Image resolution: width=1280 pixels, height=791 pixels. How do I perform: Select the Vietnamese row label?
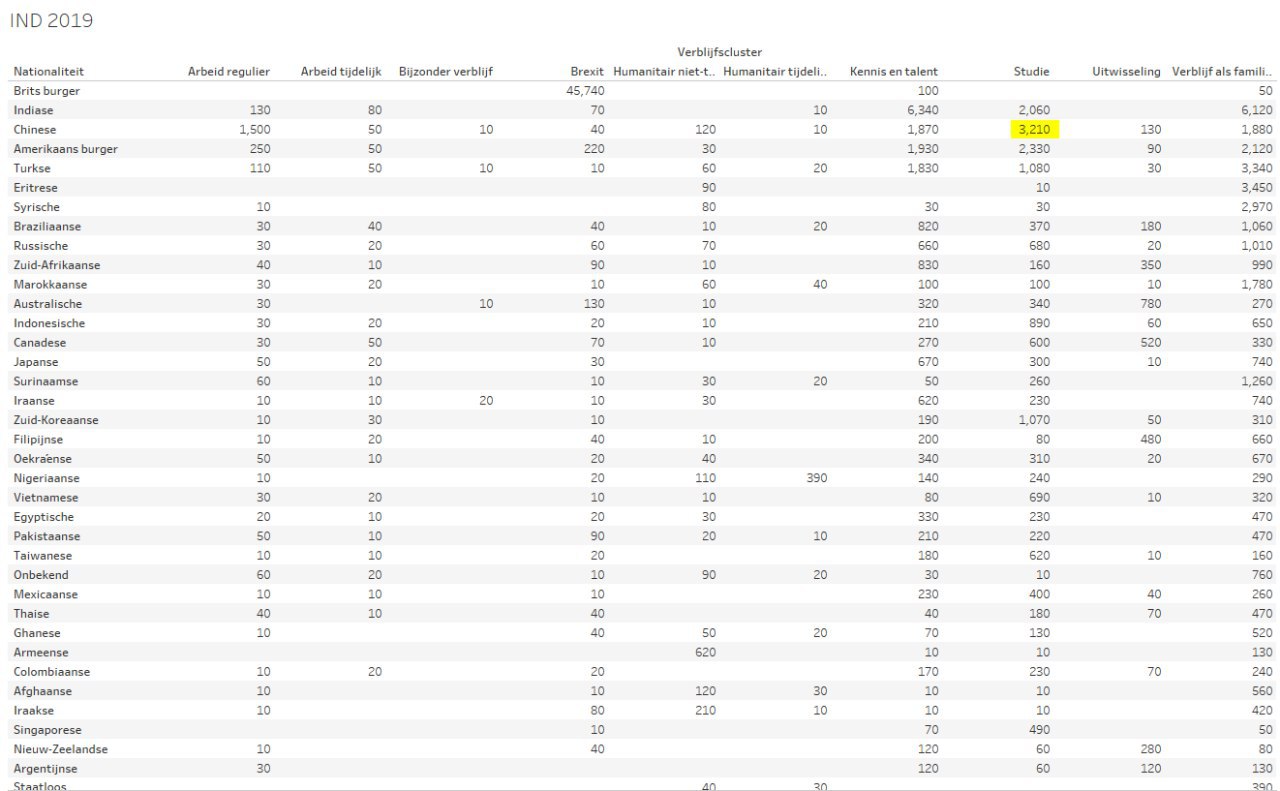pyautogui.click(x=46, y=497)
